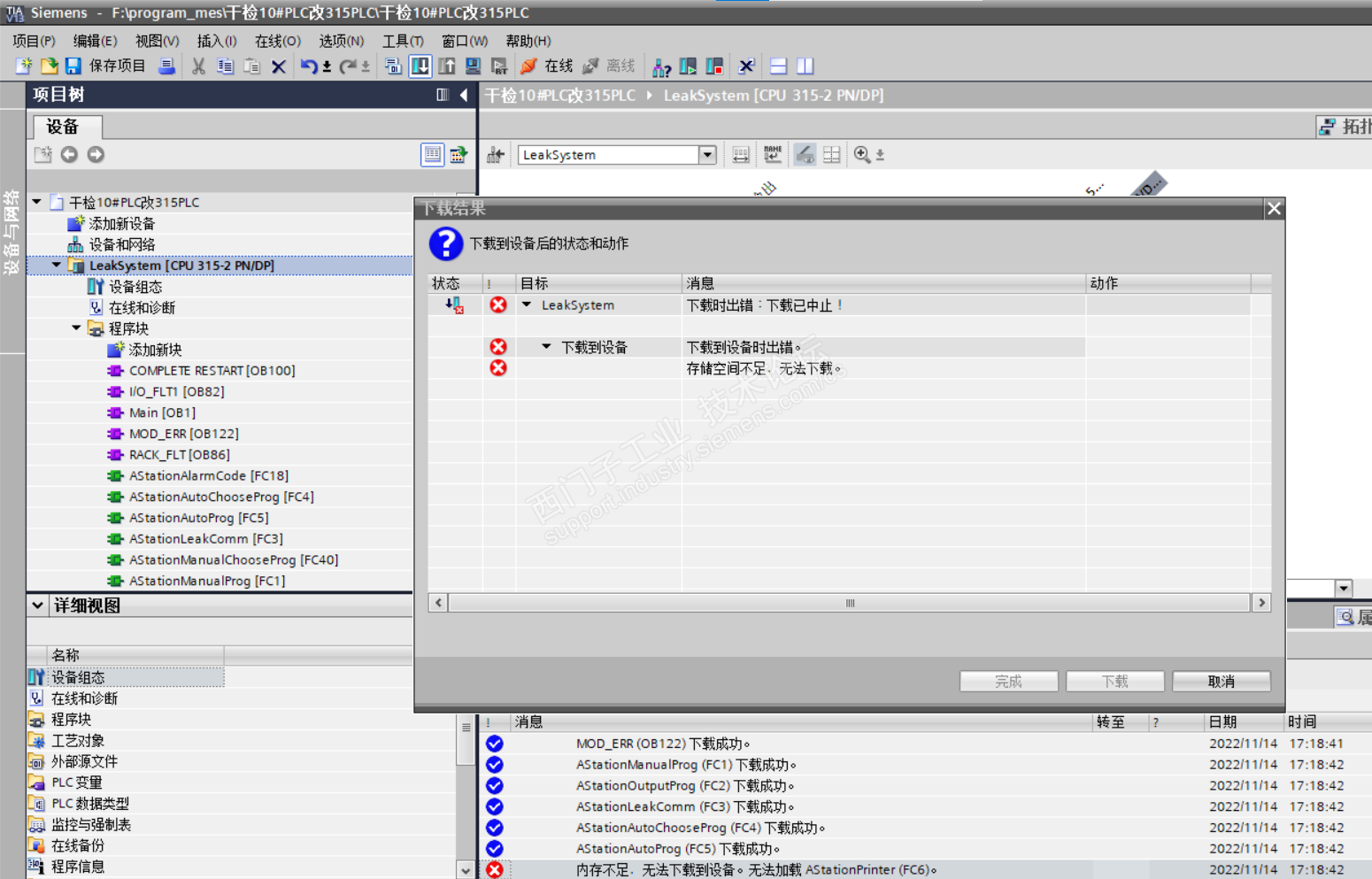Open the 帮助(H) menu
The width and height of the screenshot is (1372, 879).
(528, 41)
